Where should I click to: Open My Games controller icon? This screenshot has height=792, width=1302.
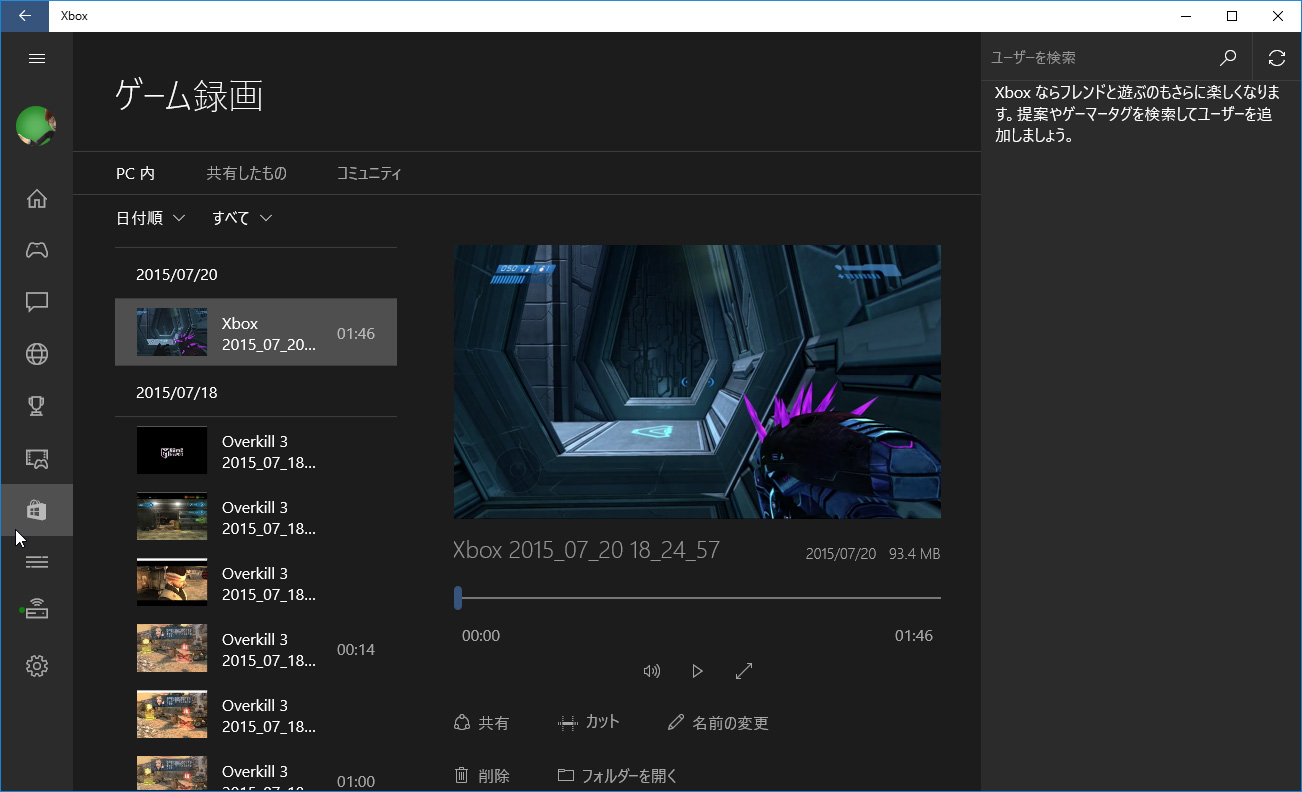(x=37, y=250)
